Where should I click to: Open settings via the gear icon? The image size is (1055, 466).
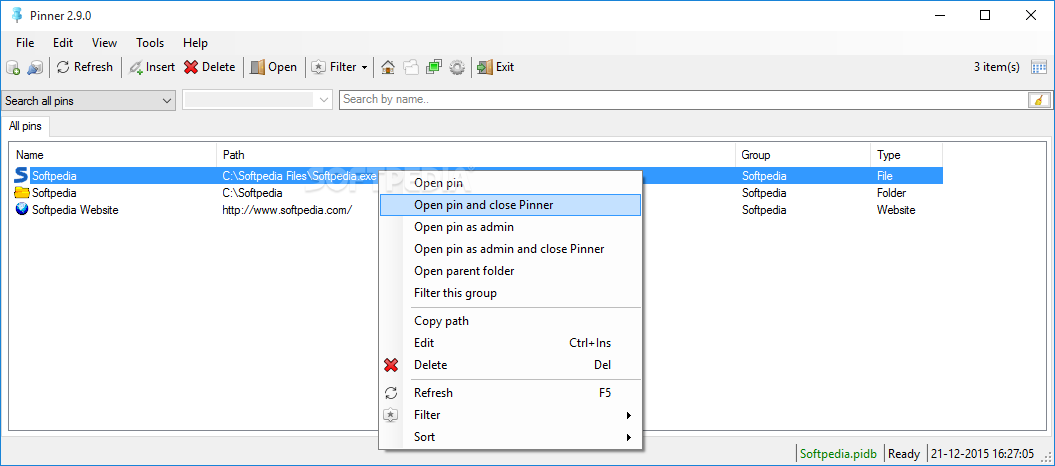(x=458, y=67)
